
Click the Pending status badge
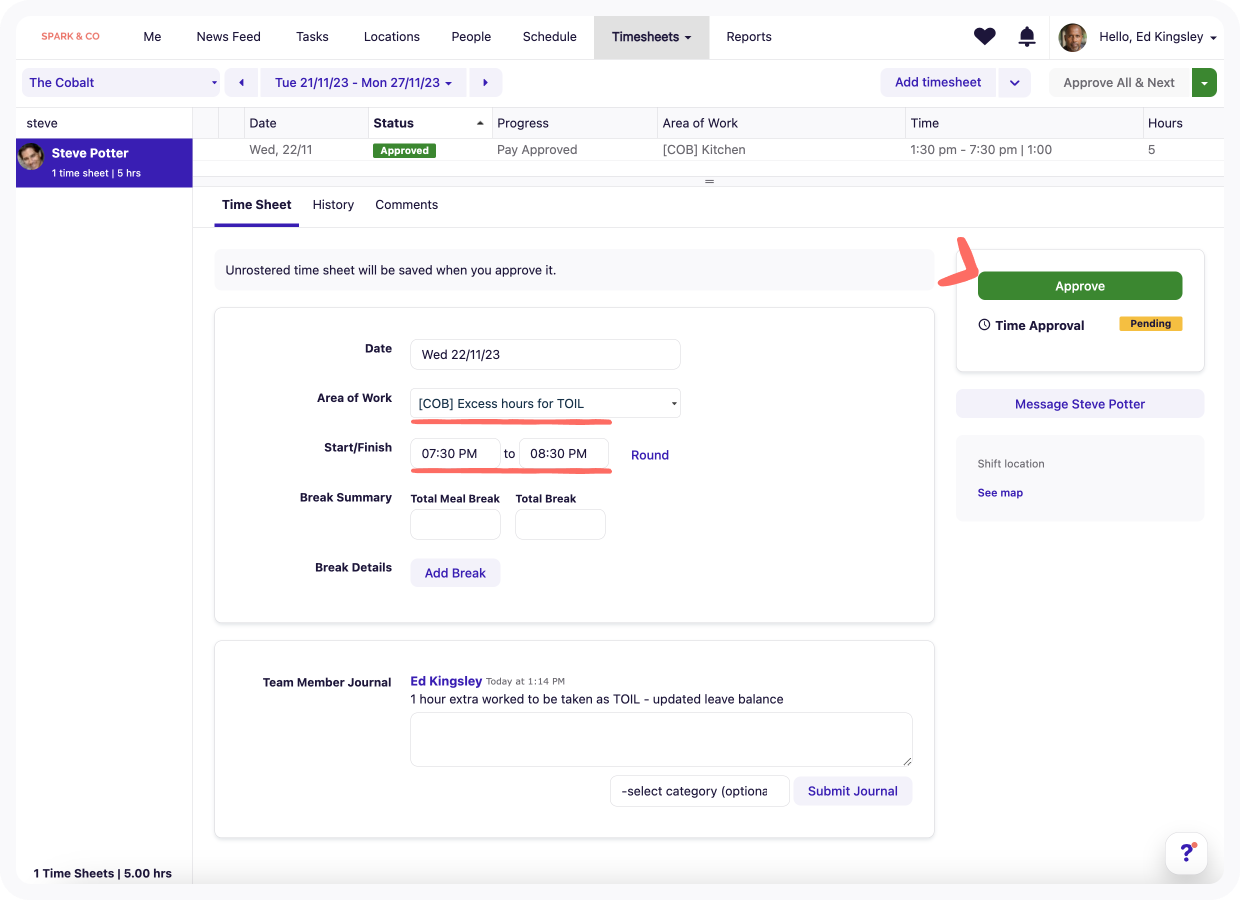tap(1151, 324)
